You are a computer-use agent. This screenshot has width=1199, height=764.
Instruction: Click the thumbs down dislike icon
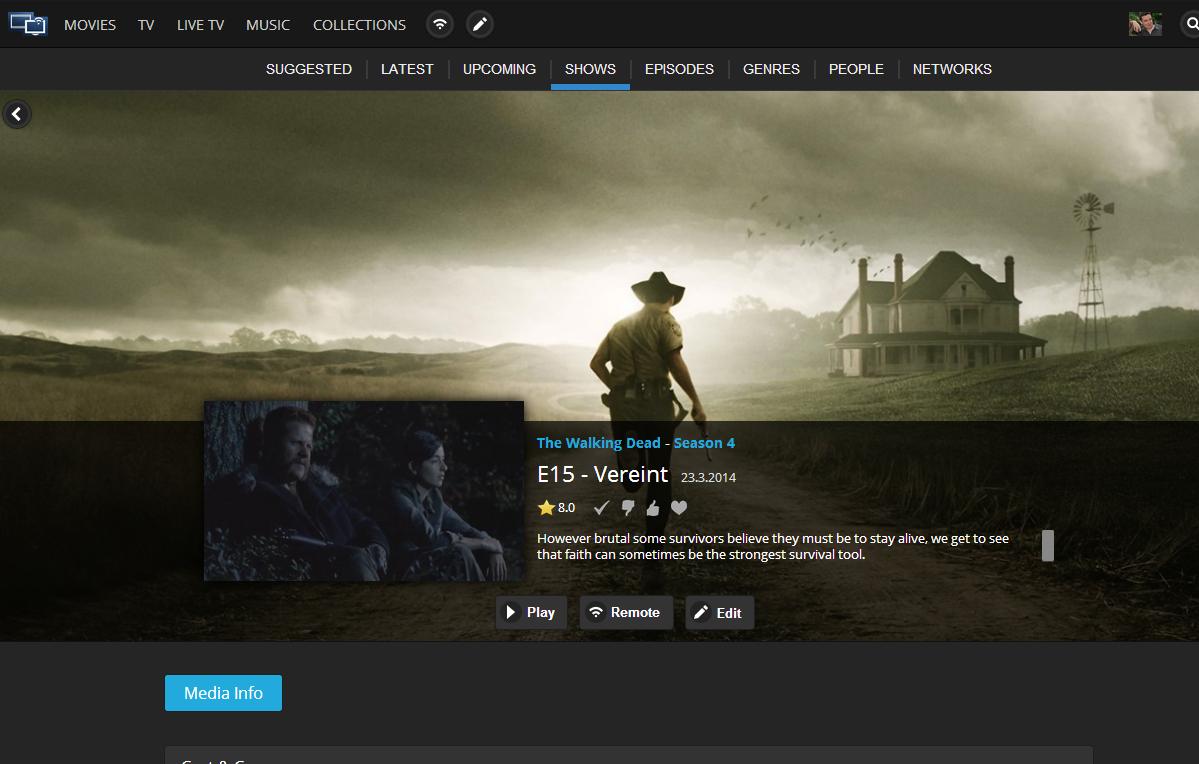coord(628,508)
